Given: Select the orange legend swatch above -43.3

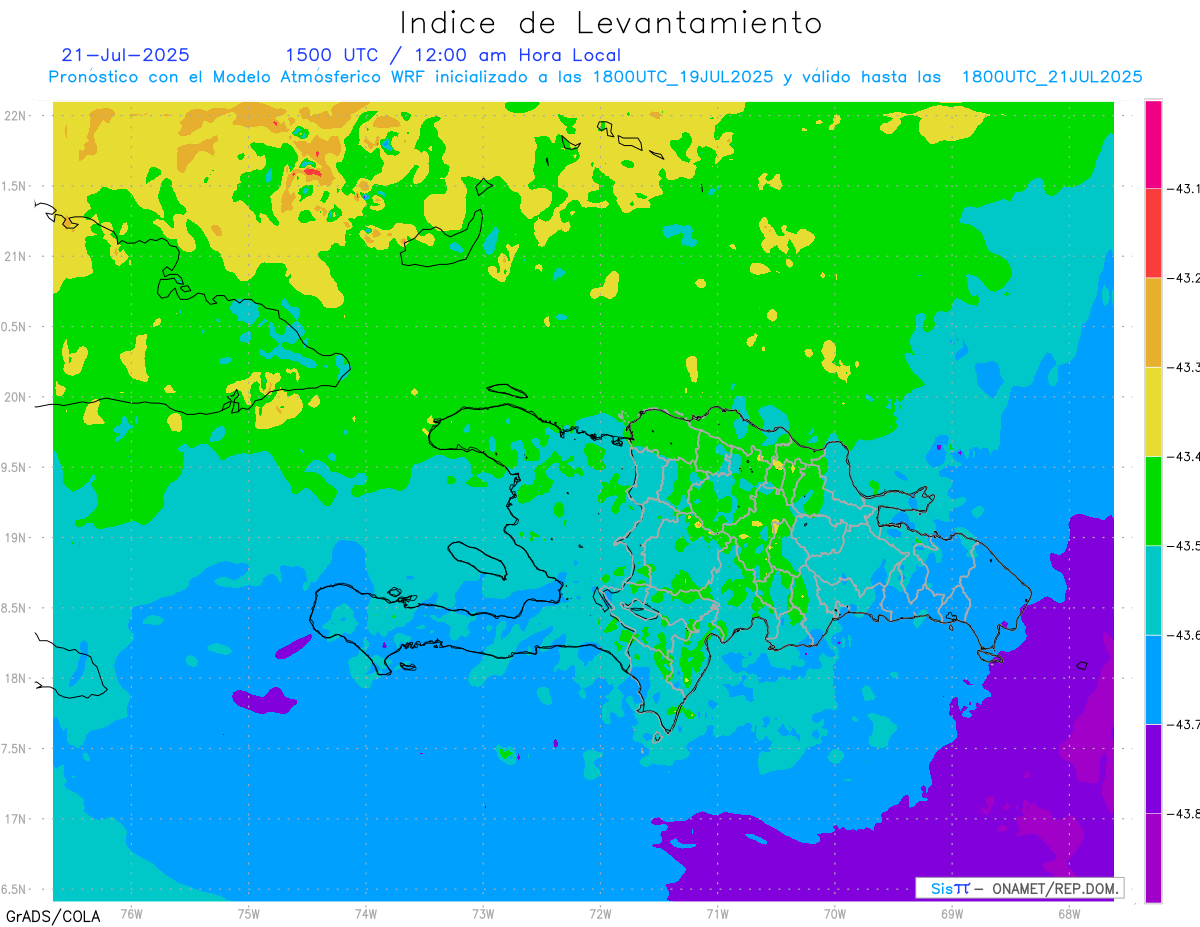Looking at the screenshot, I should pyautogui.click(x=1153, y=321).
